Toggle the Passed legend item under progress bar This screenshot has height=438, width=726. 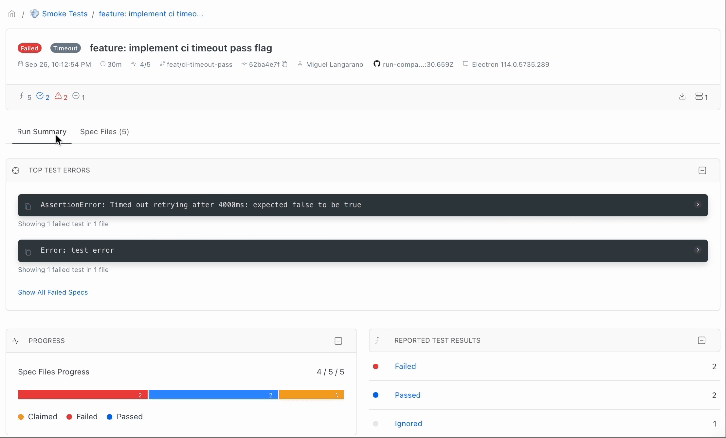(125, 417)
